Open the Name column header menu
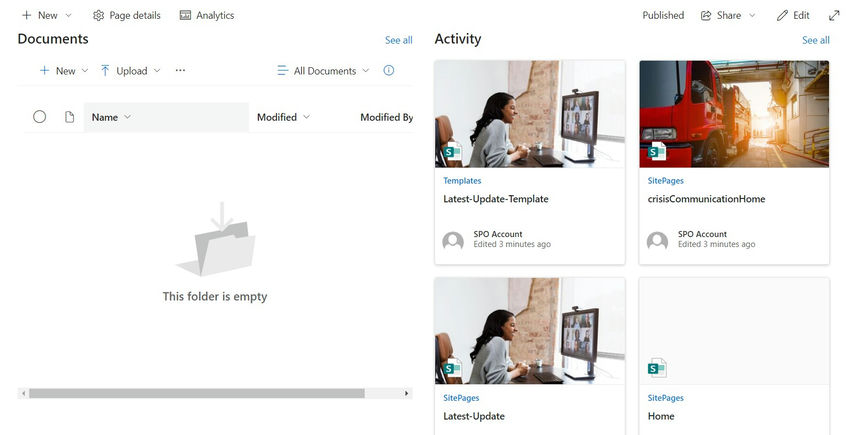The height and width of the screenshot is (435, 850). (x=111, y=117)
